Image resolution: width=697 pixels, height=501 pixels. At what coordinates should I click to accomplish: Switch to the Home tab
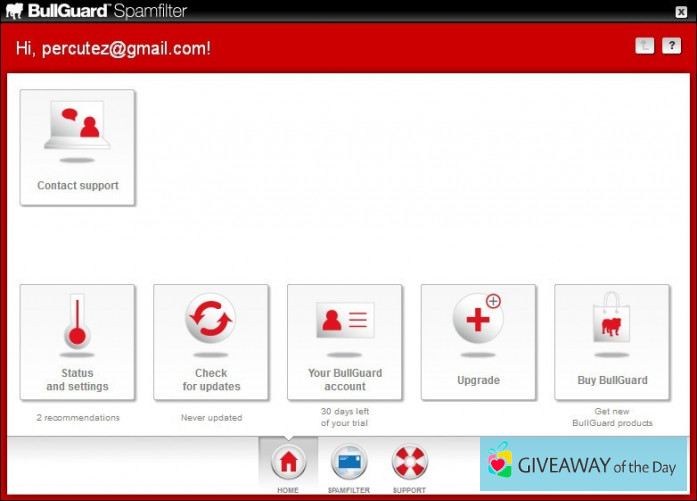point(288,463)
